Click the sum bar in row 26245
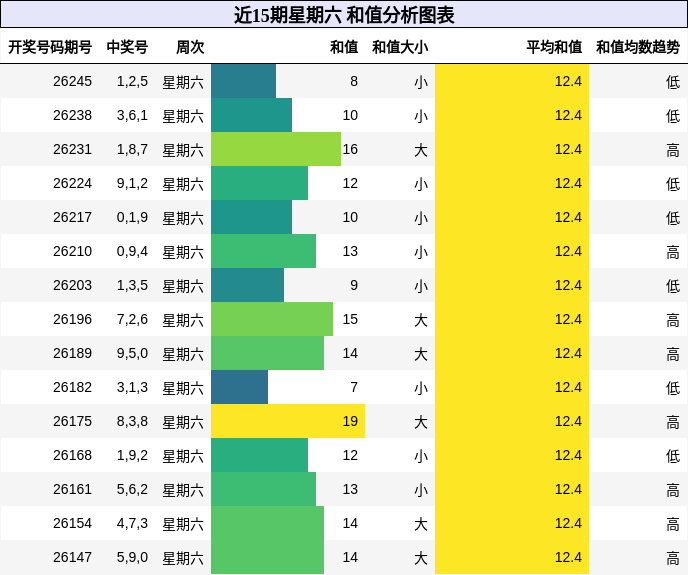This screenshot has height=575, width=688. (x=244, y=81)
